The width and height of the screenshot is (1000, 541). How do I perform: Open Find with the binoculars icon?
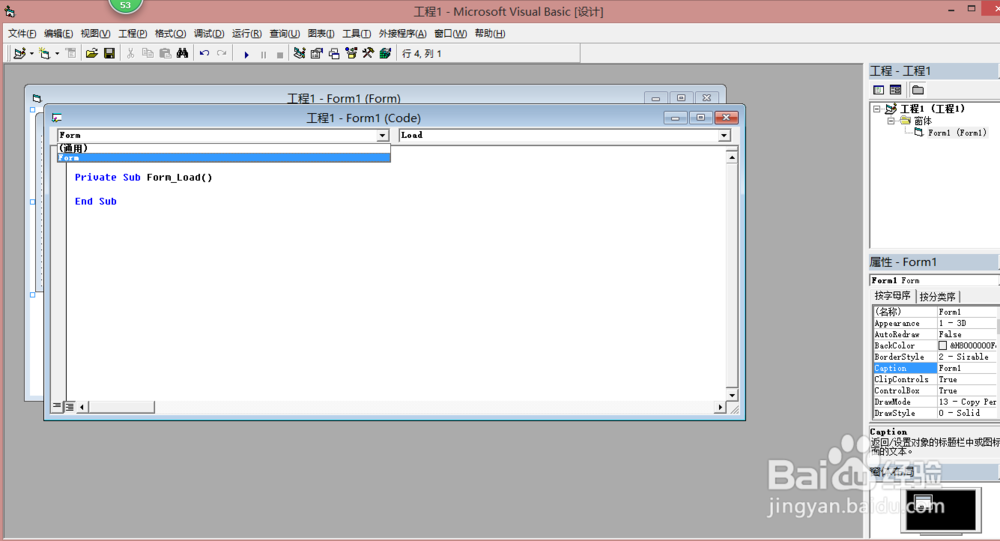182,54
